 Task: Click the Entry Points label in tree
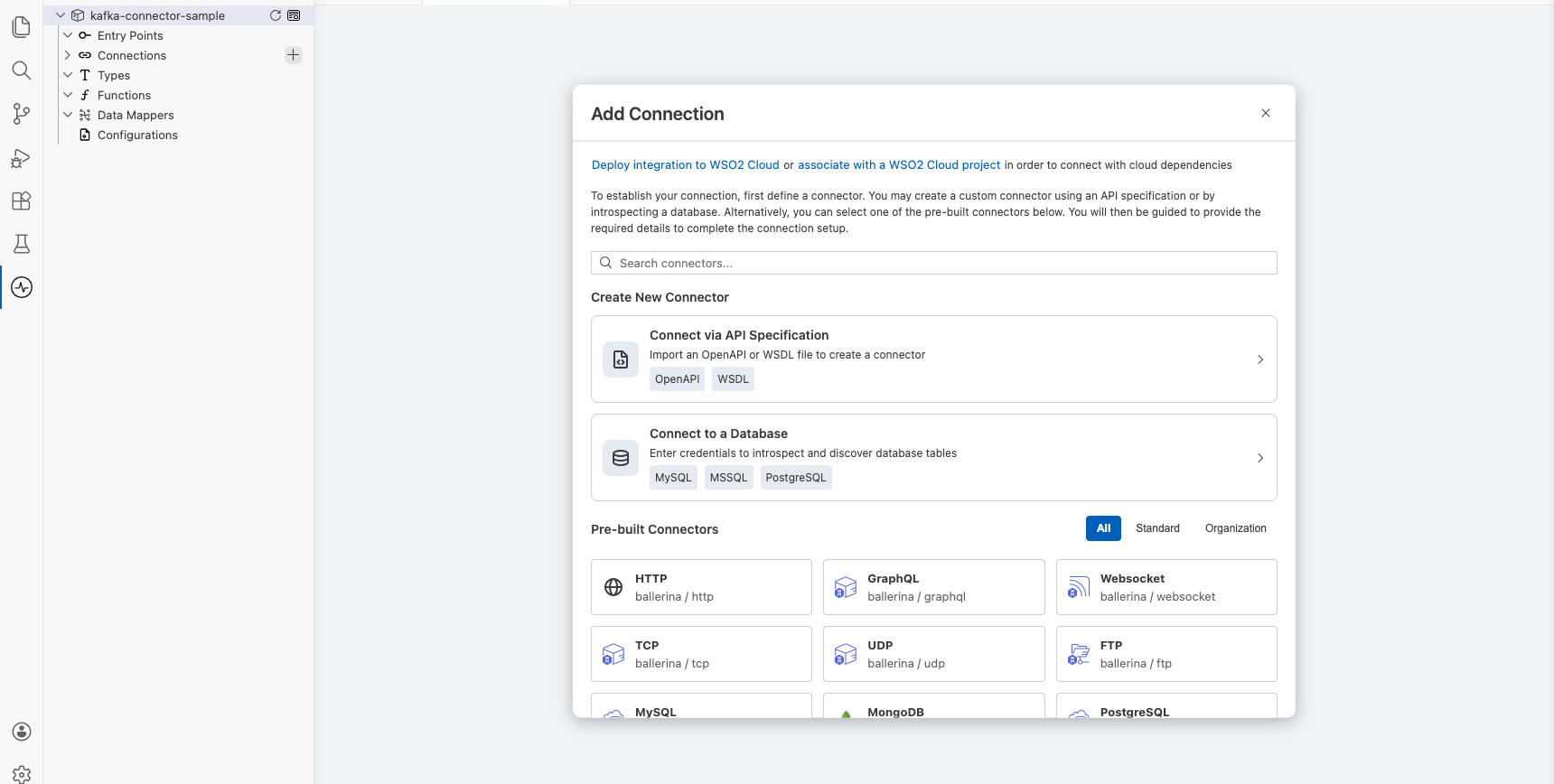tap(130, 35)
